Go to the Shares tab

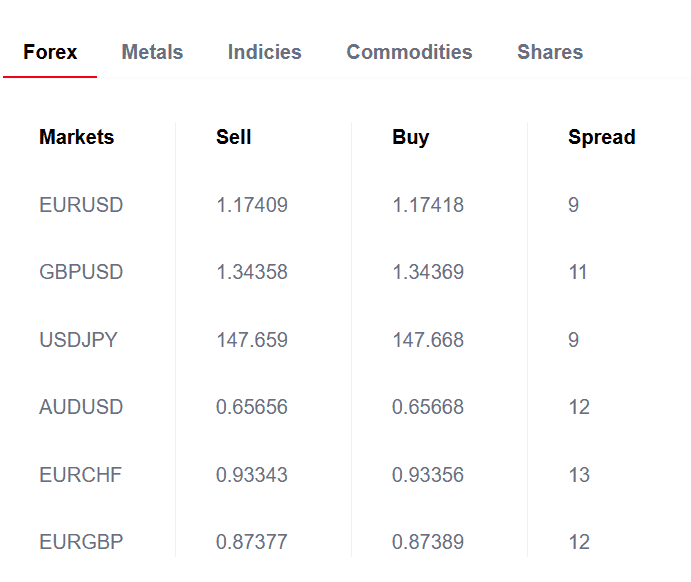pyautogui.click(x=549, y=52)
